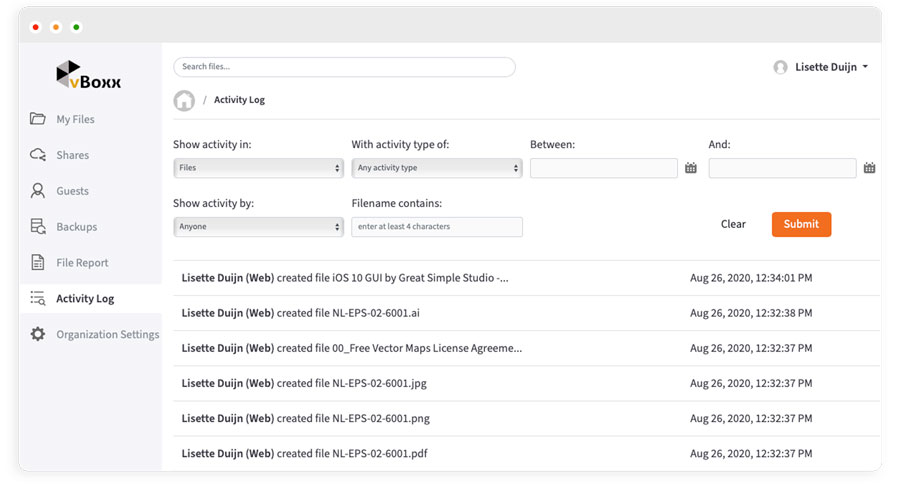Click the home icon in the breadcrumb
The height and width of the screenshot is (488, 900).
184,101
